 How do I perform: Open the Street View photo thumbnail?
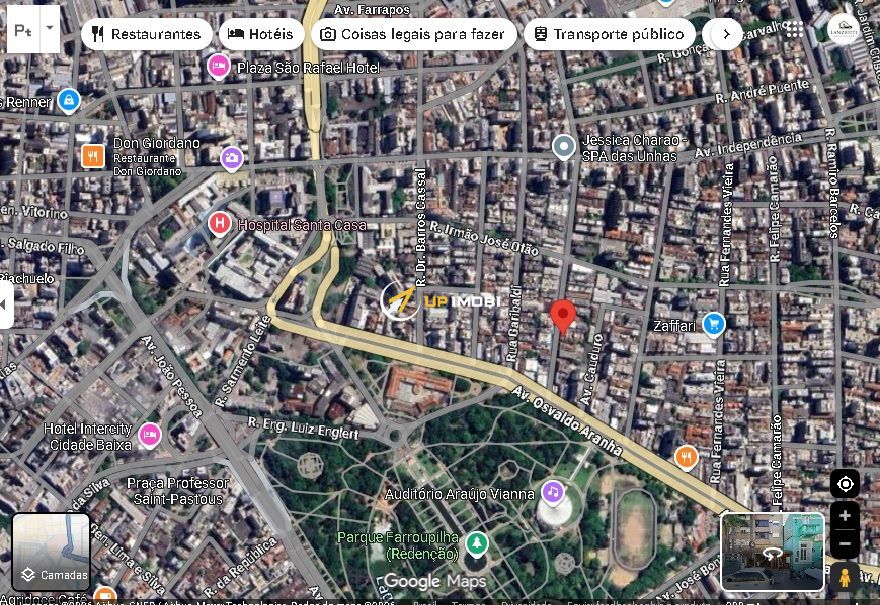pos(772,551)
